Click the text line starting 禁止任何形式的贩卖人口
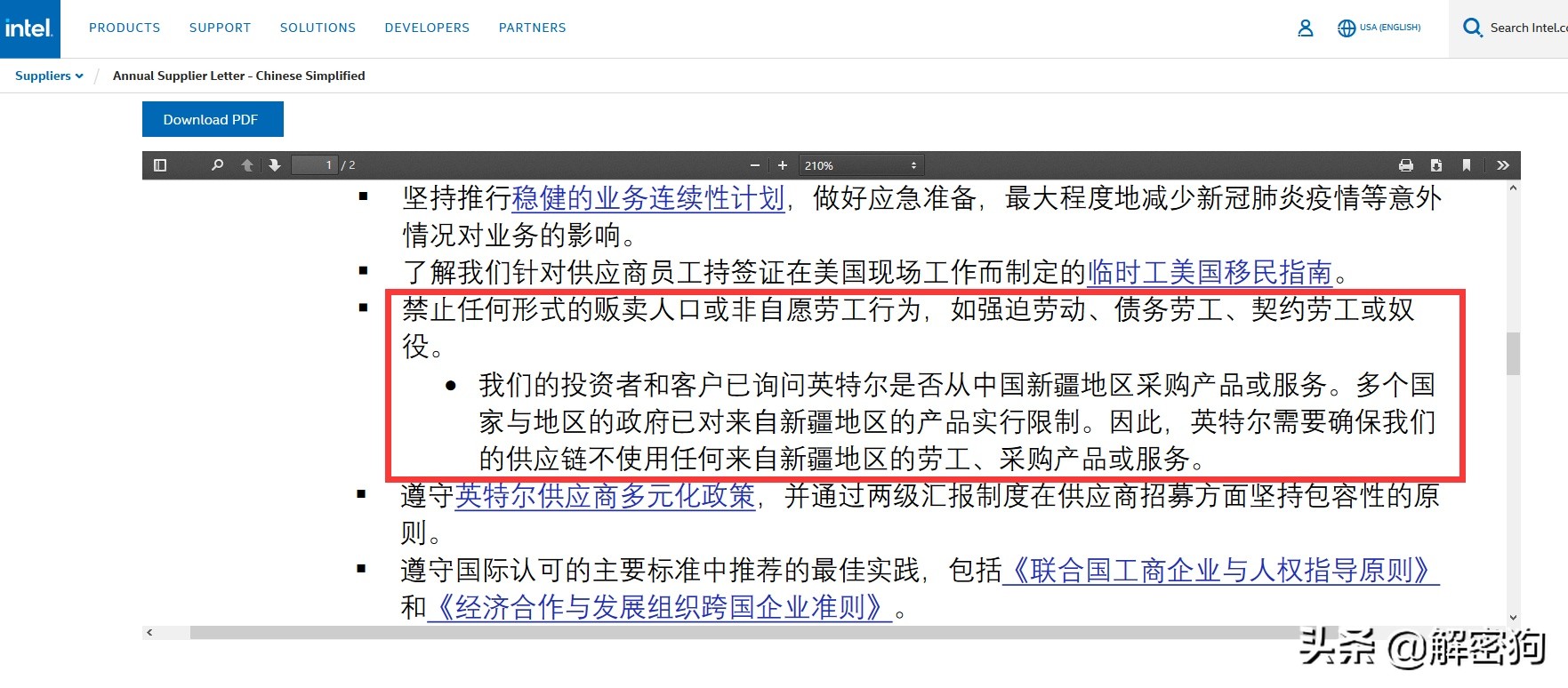 pos(907,309)
